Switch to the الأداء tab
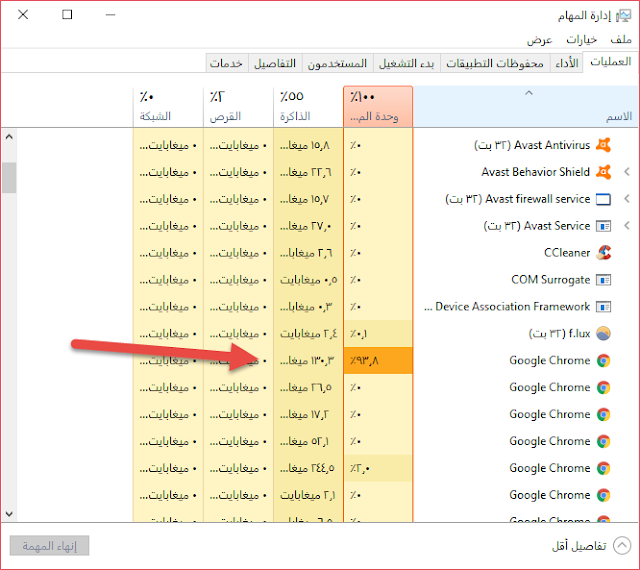640x570 pixels. (x=567, y=63)
